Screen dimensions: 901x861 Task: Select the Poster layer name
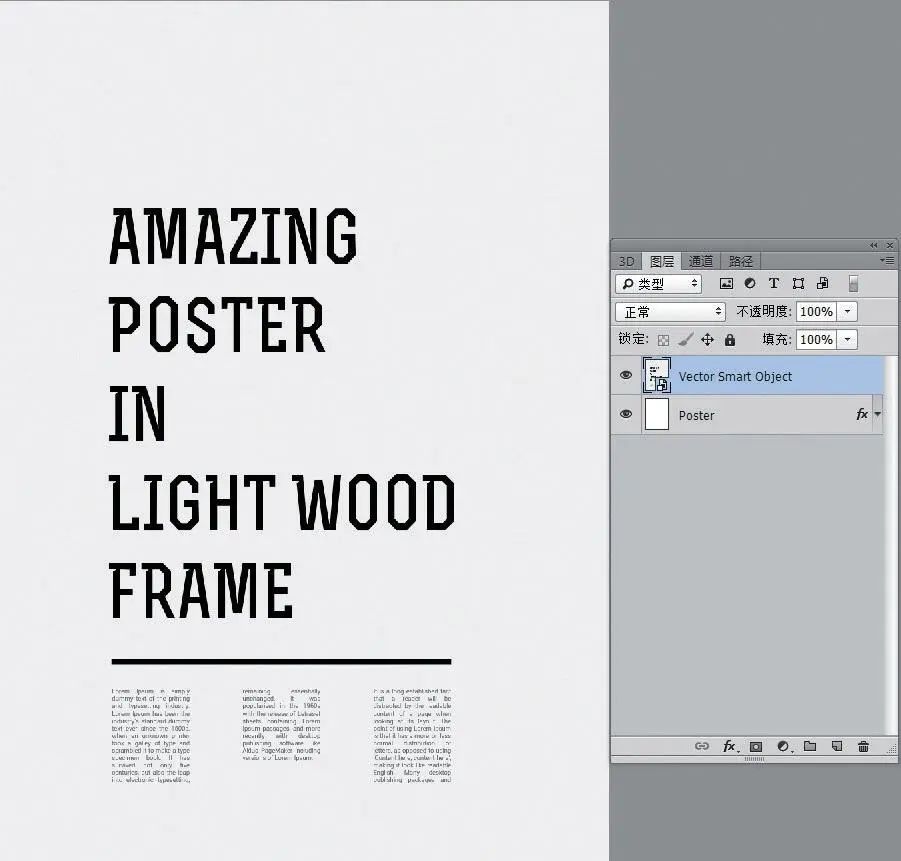pyautogui.click(x=696, y=416)
